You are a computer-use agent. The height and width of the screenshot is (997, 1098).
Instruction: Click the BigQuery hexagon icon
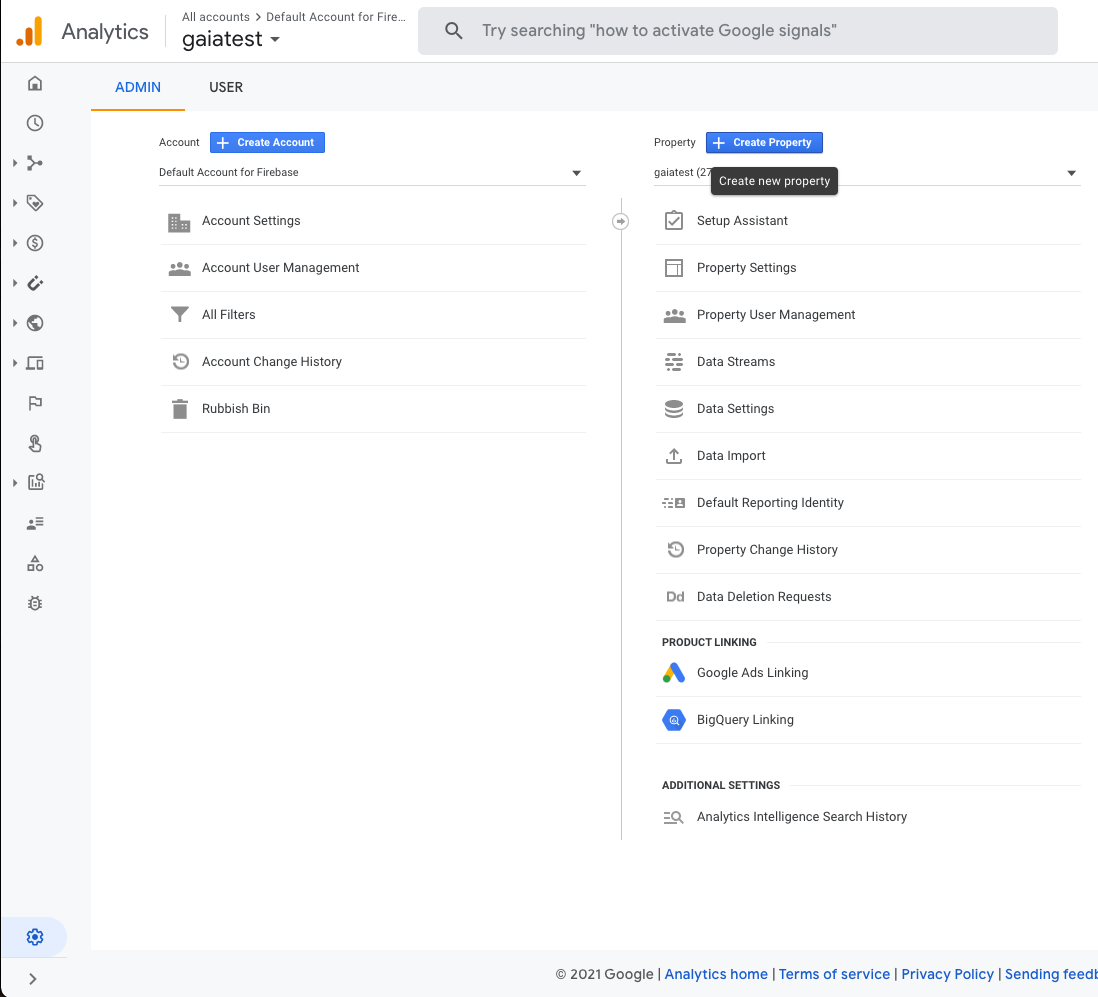pos(674,720)
